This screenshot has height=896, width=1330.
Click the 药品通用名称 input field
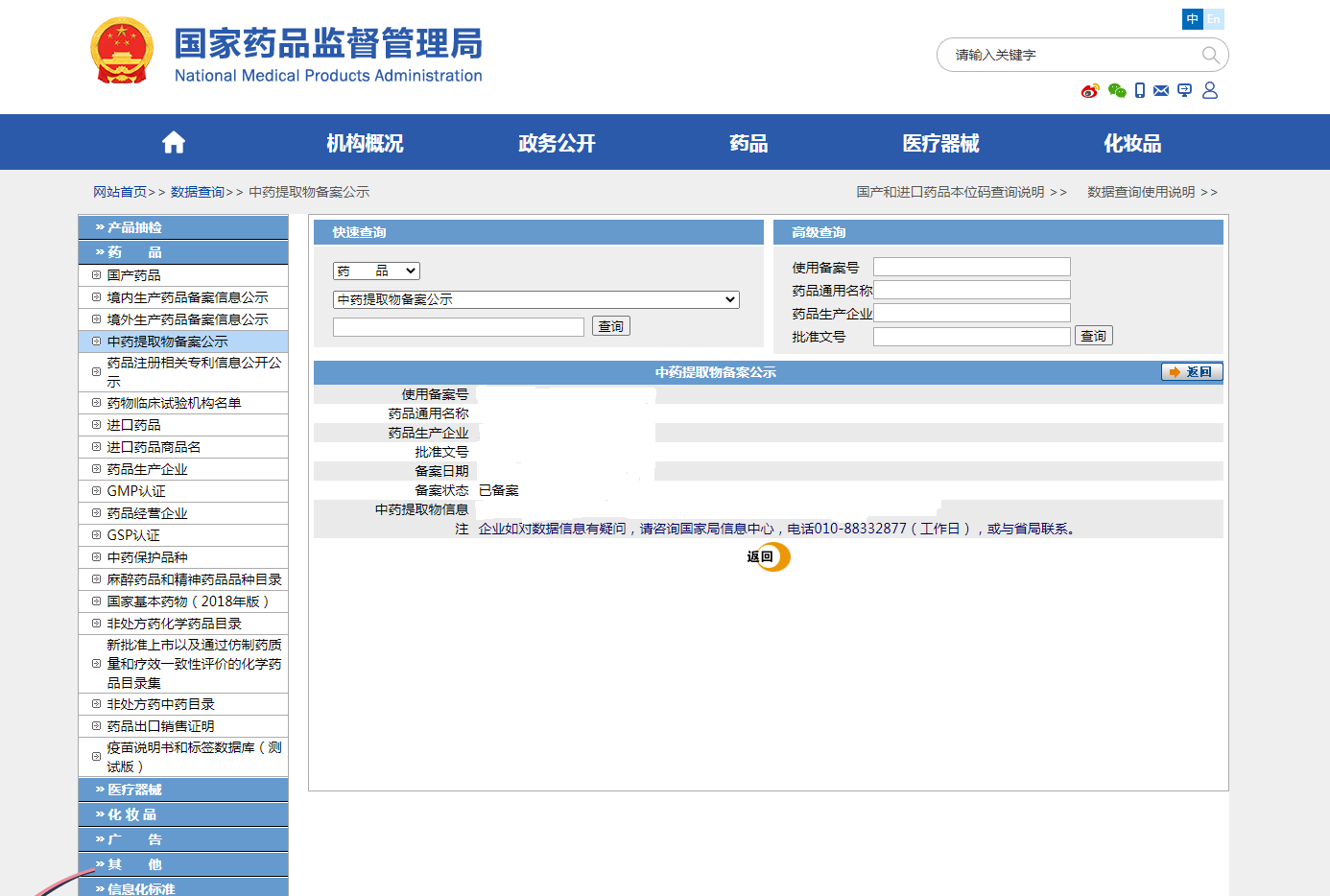click(x=972, y=290)
